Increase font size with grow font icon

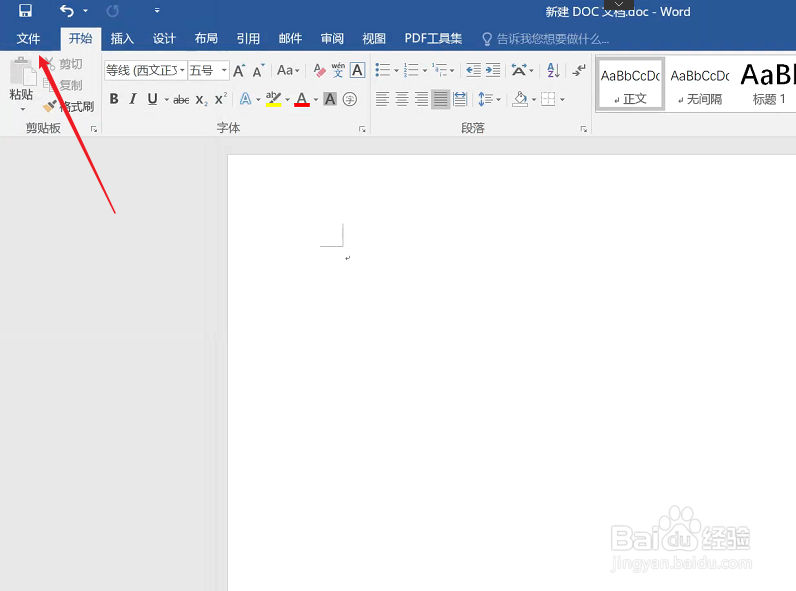point(239,71)
